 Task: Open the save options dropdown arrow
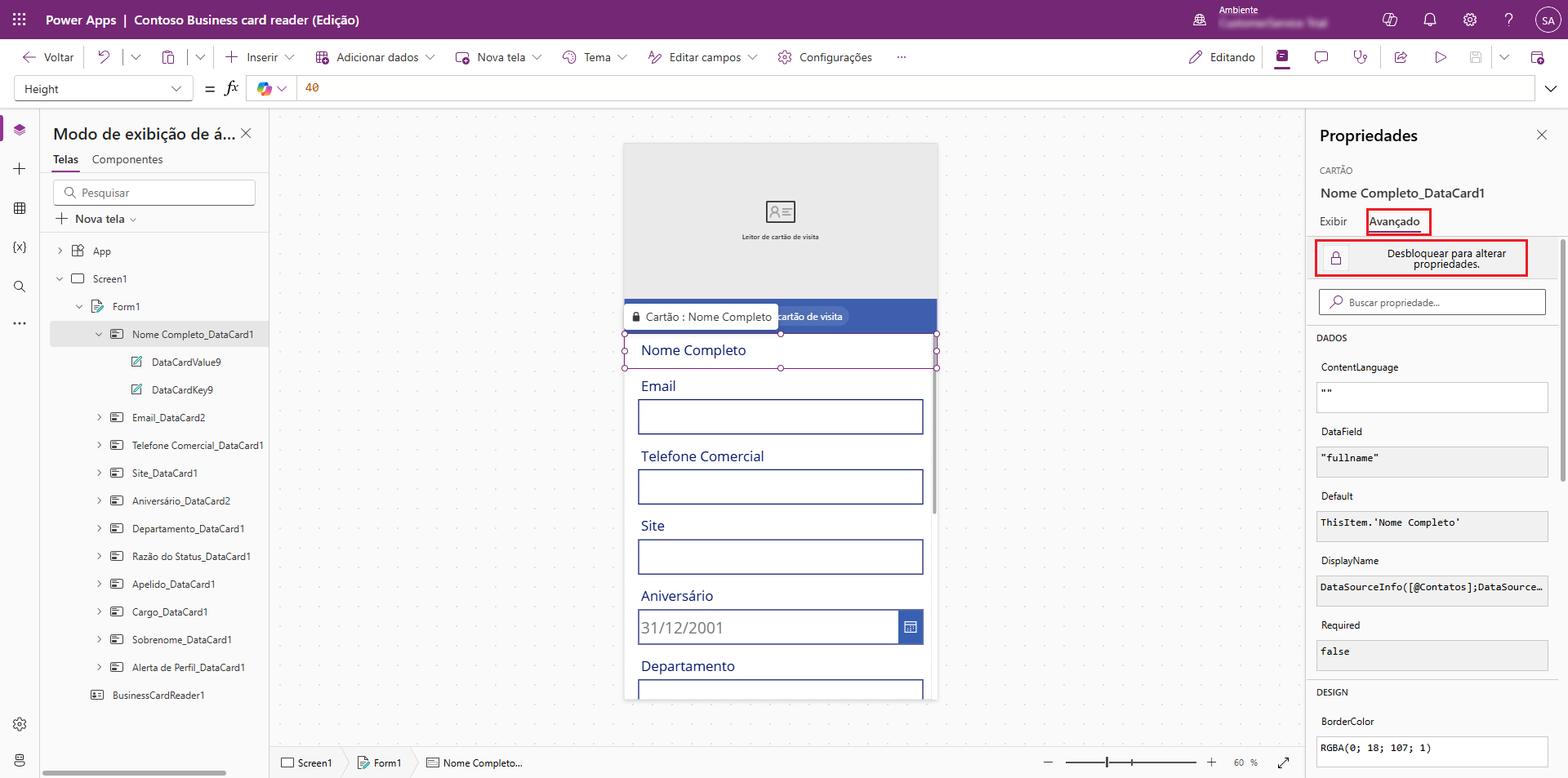[1504, 57]
